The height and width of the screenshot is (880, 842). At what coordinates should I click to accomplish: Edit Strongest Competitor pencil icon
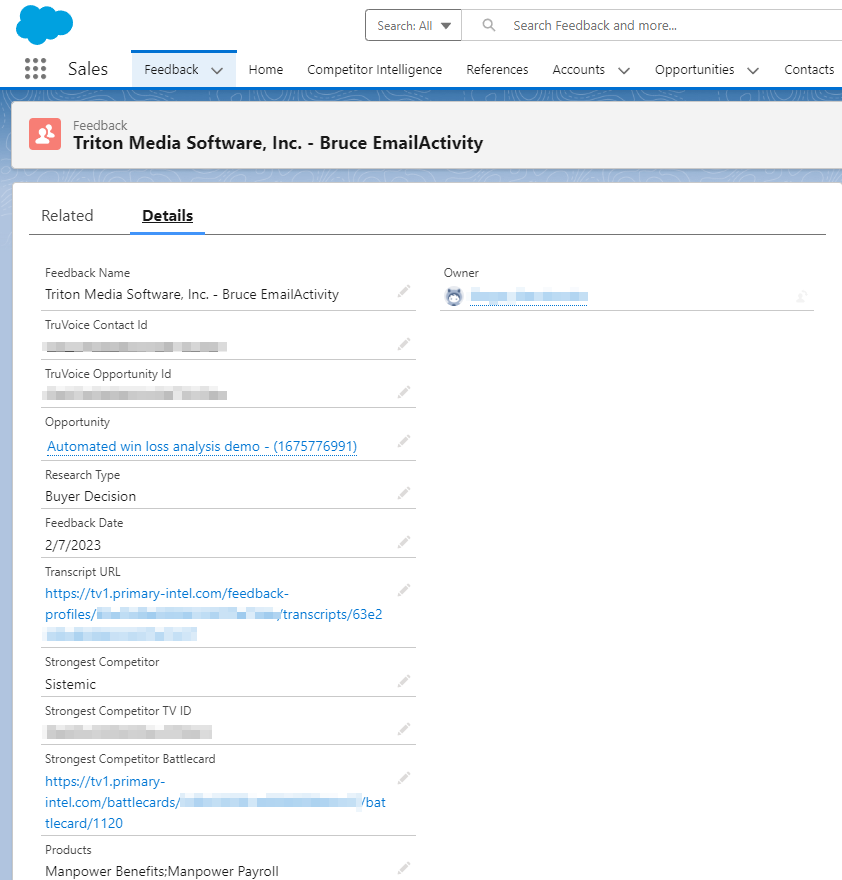[404, 681]
